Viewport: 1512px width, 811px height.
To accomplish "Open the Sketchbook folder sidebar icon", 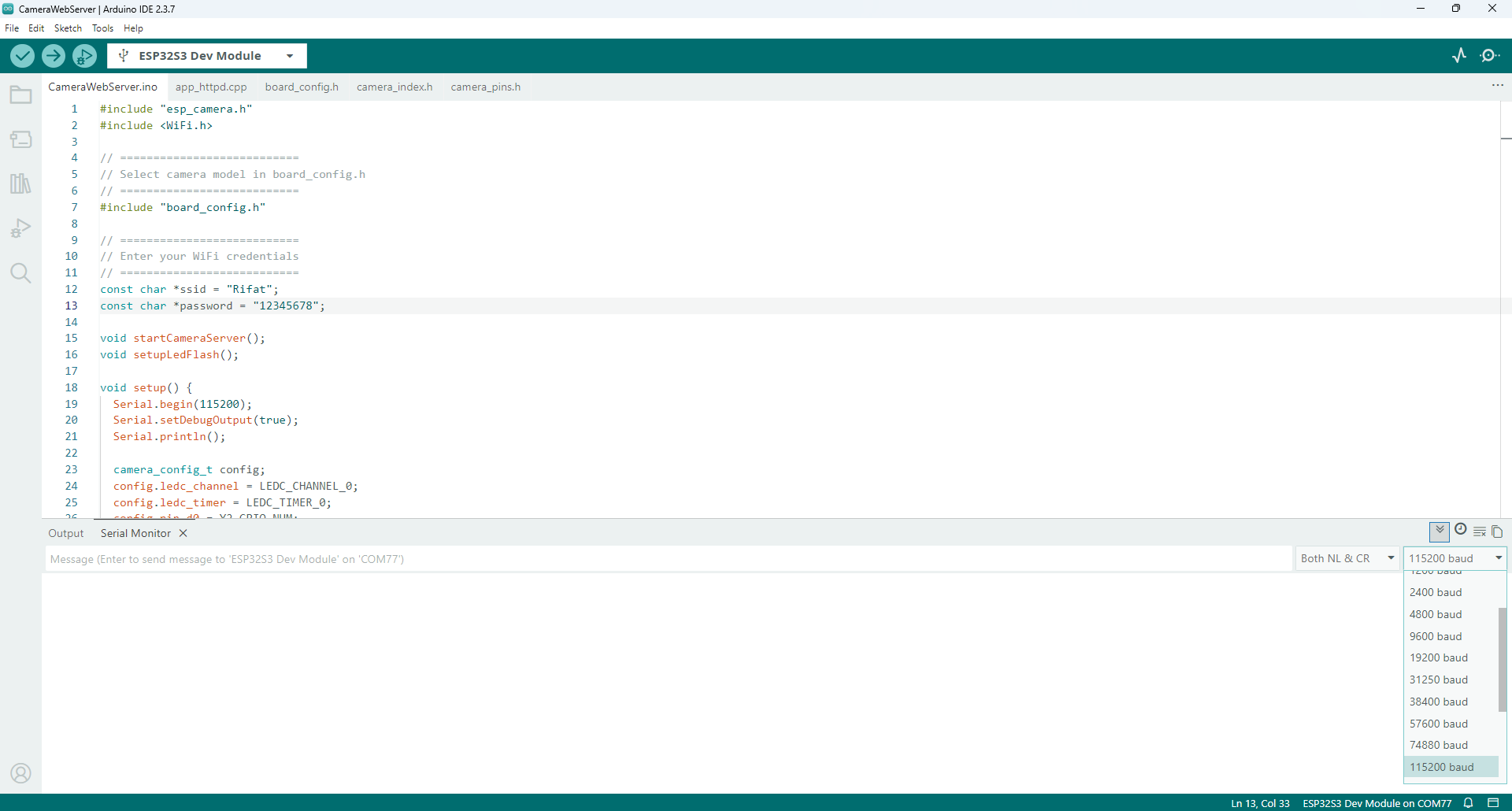I will [x=21, y=95].
